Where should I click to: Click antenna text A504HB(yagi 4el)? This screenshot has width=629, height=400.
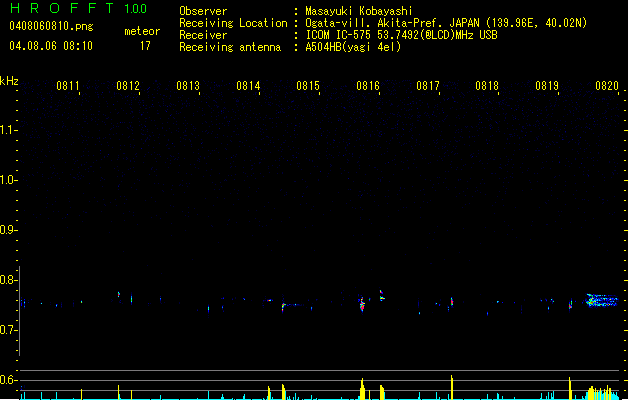[353, 47]
